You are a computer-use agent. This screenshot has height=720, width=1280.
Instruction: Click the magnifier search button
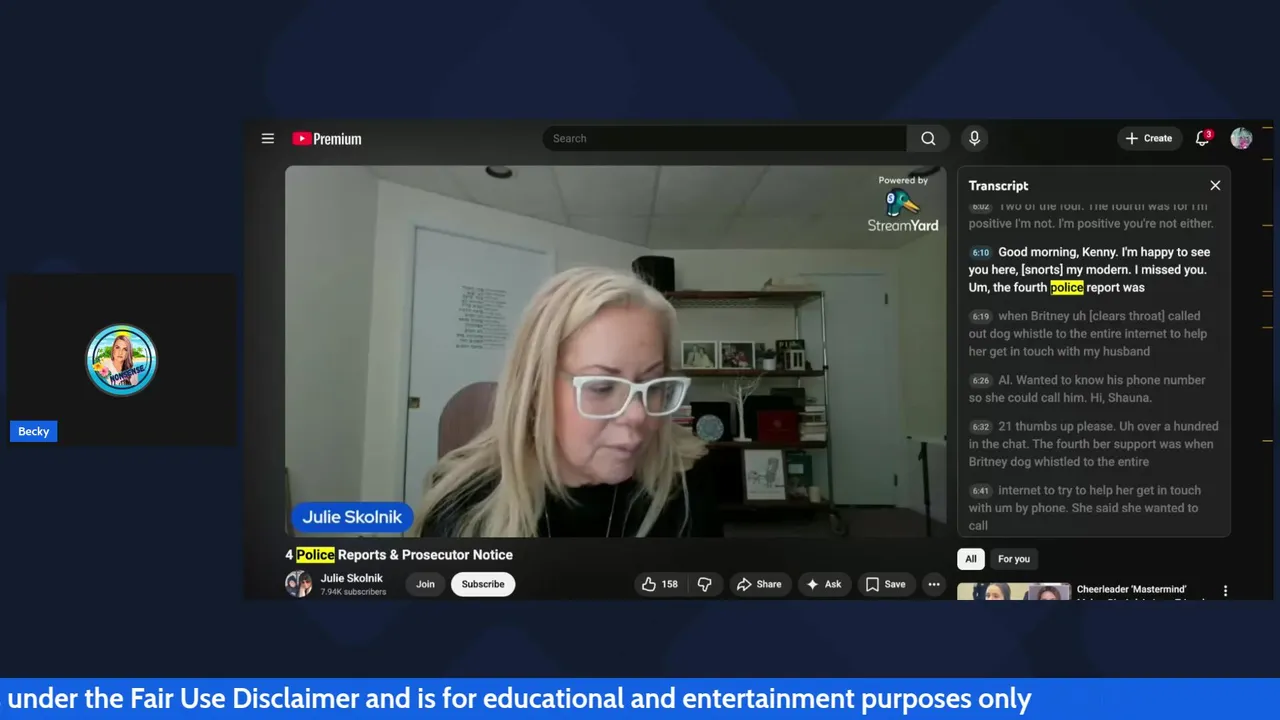928,138
